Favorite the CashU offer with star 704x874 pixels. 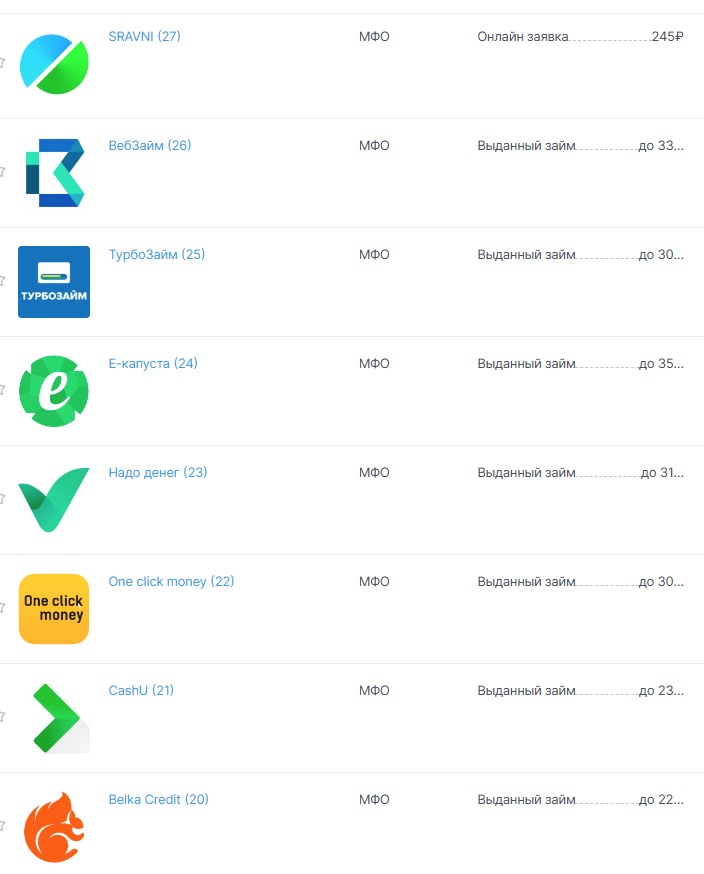[2, 716]
